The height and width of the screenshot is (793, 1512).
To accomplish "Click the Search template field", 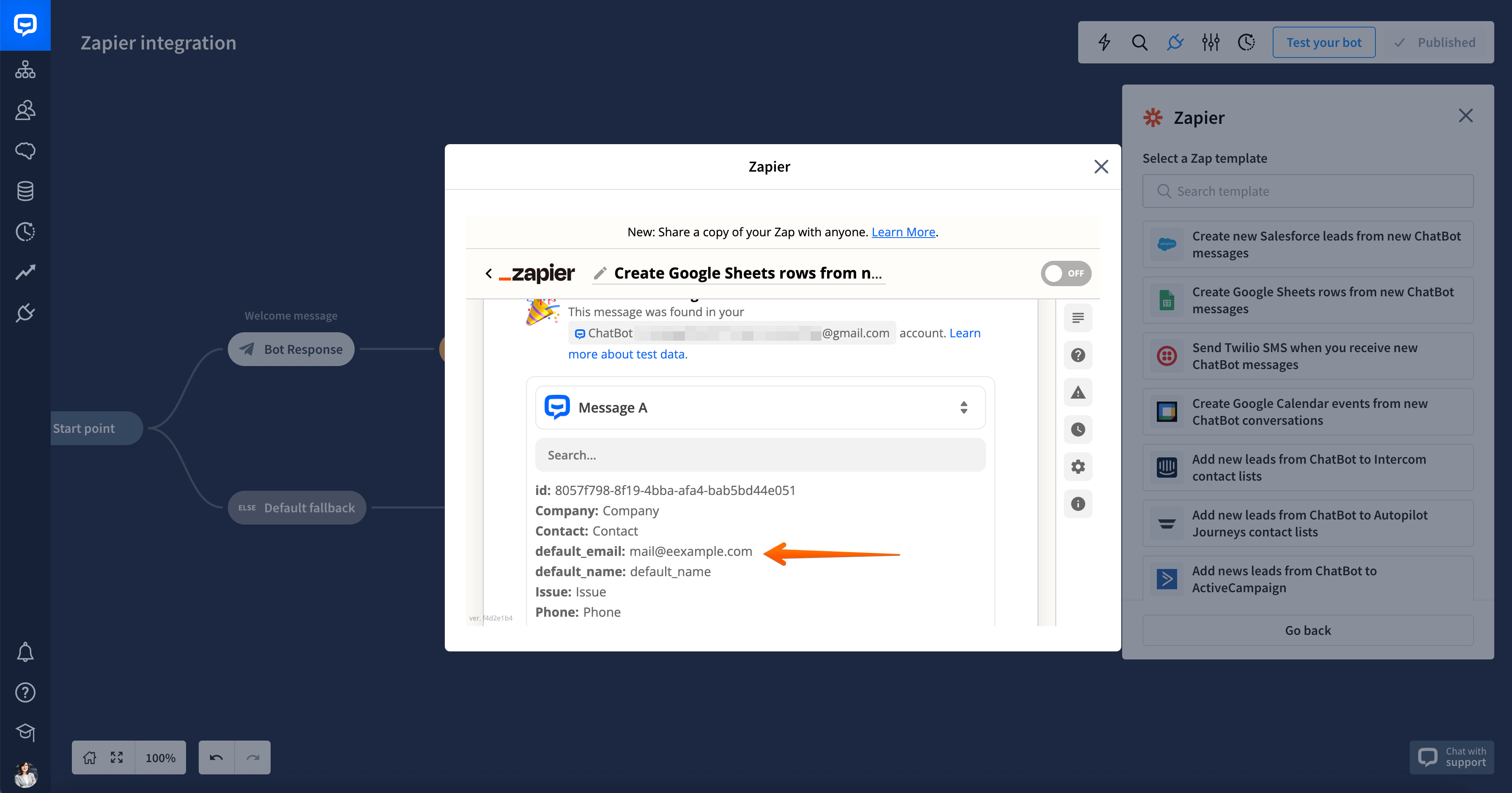I will click(x=1308, y=191).
